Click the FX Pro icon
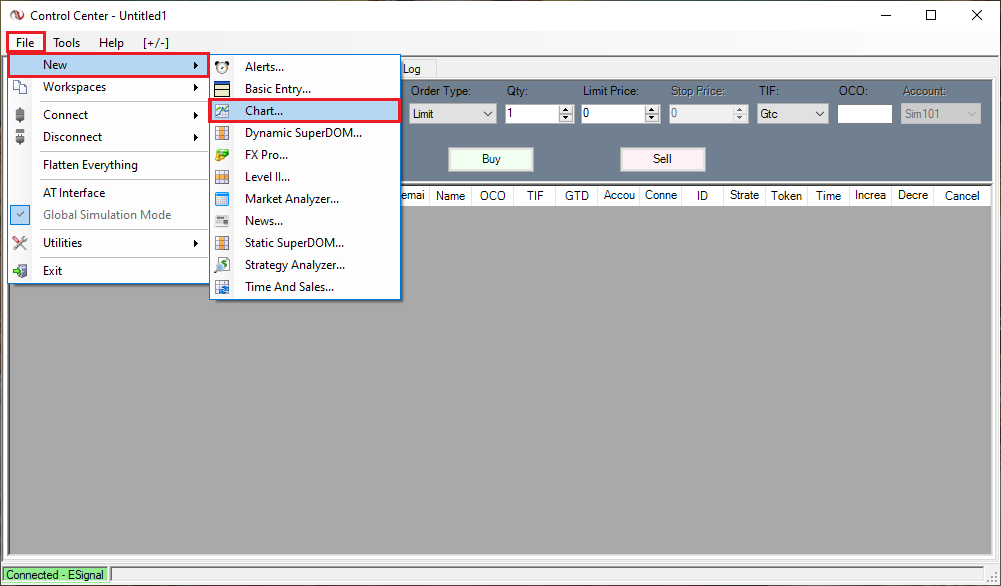This screenshot has height=586, width=1001. 222,155
